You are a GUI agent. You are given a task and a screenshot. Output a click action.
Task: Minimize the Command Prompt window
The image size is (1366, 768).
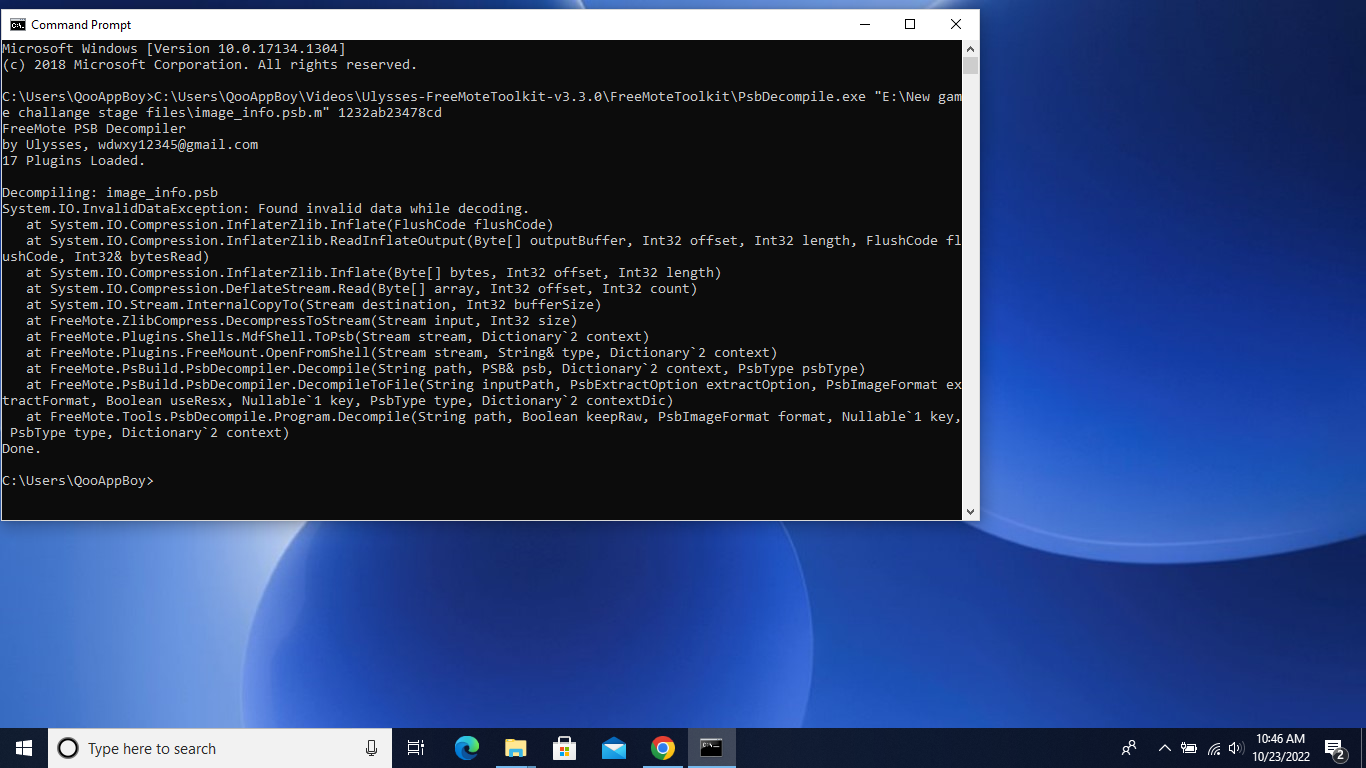[864, 25]
